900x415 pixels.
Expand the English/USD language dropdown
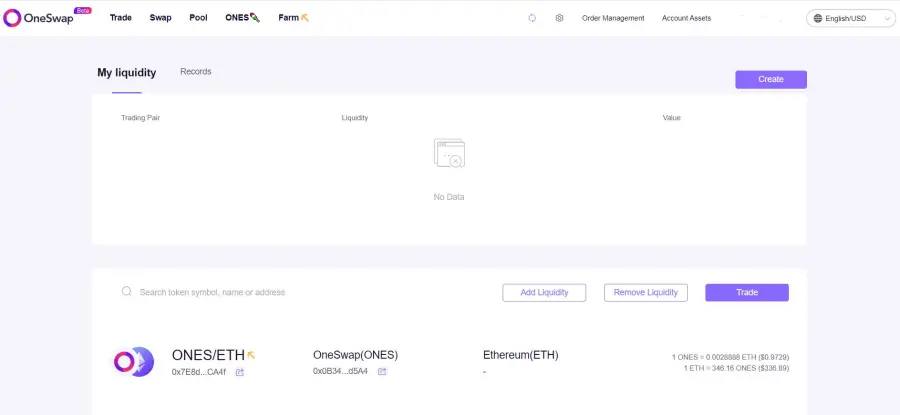[x=851, y=18]
